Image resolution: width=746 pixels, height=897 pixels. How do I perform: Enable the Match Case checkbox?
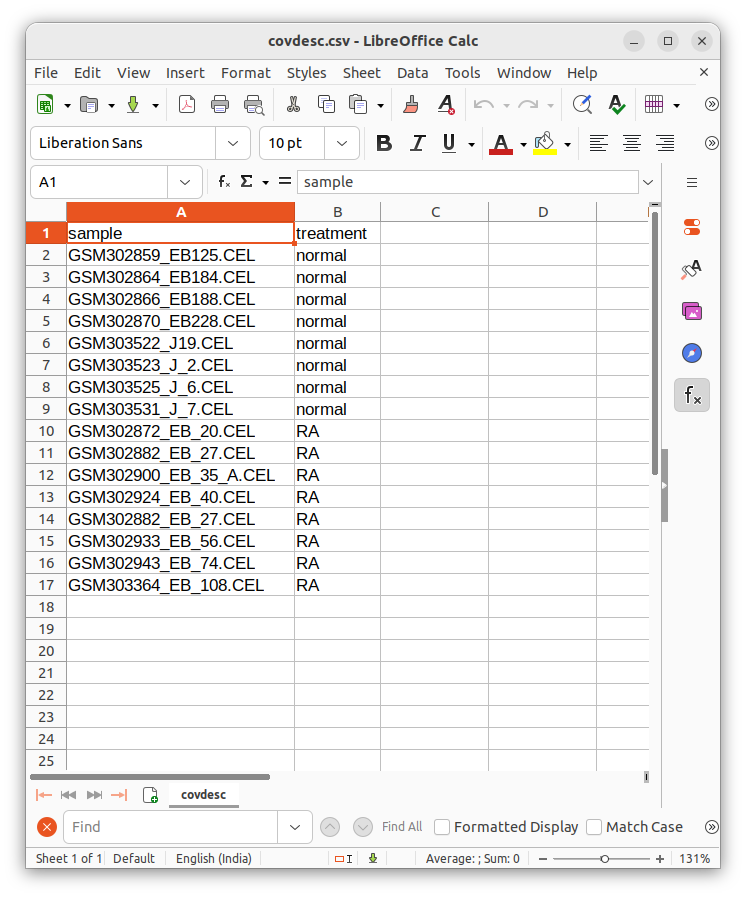pyautogui.click(x=594, y=827)
